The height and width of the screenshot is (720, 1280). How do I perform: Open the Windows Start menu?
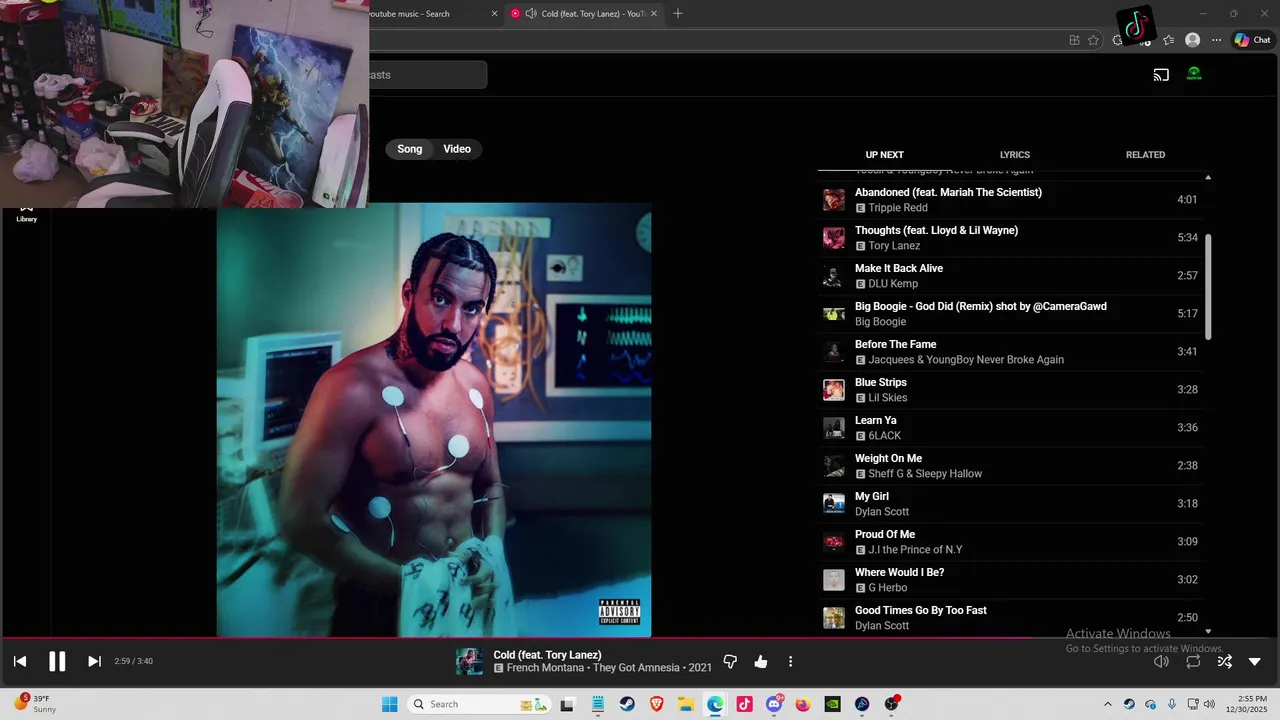[x=390, y=704]
